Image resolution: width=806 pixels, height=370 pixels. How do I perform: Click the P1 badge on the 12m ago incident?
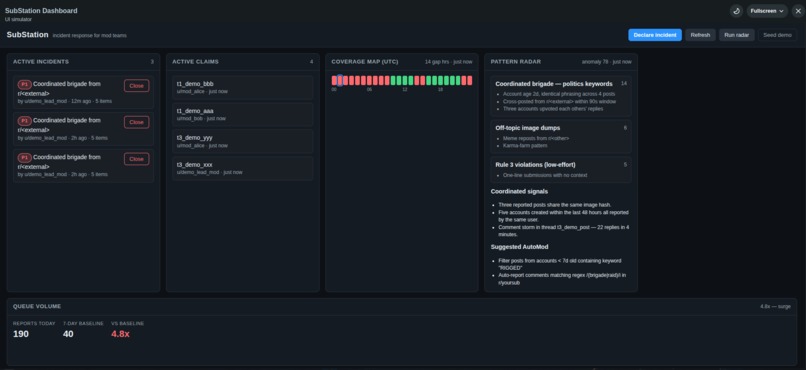(x=24, y=84)
